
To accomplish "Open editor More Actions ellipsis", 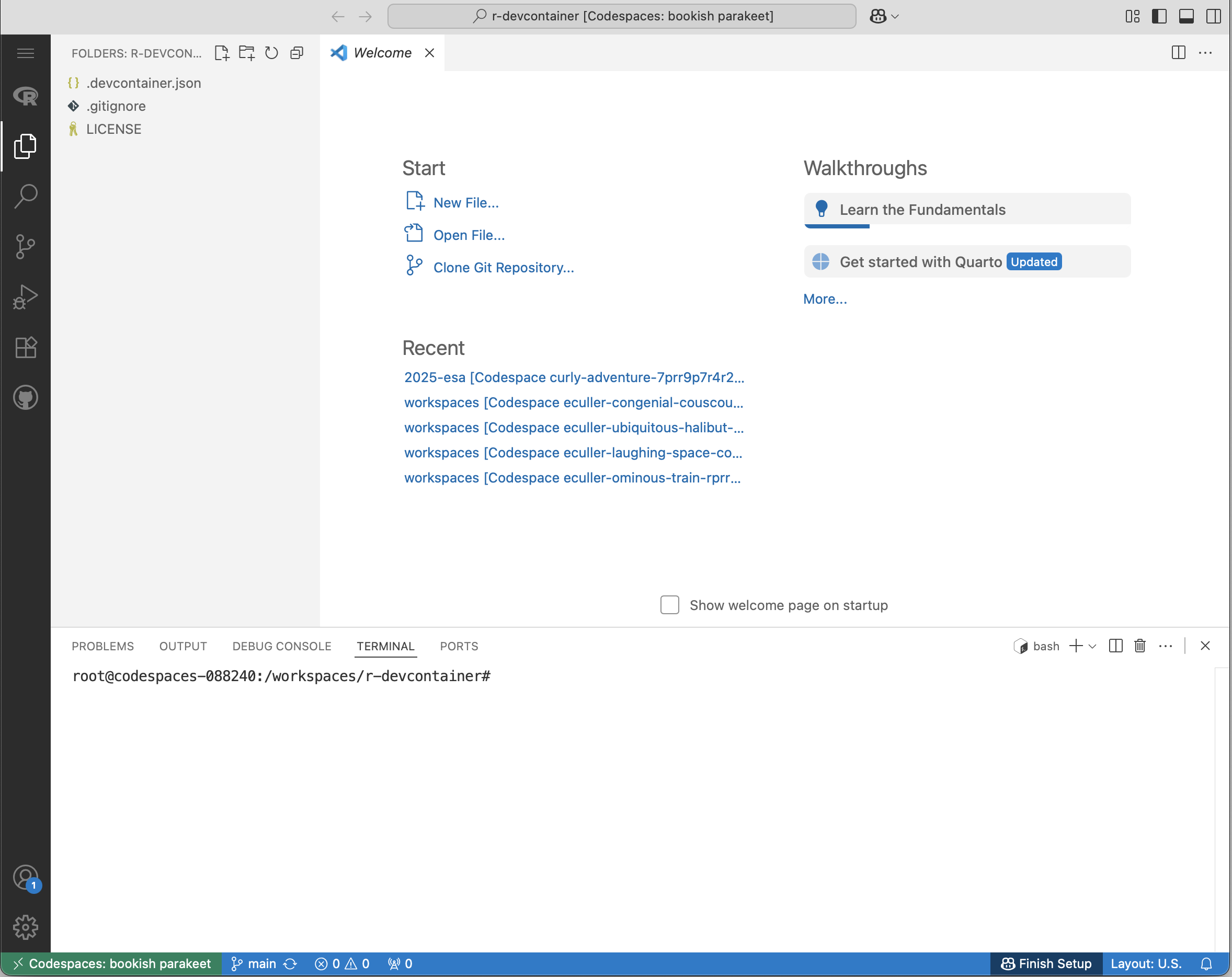I will point(1206,53).
